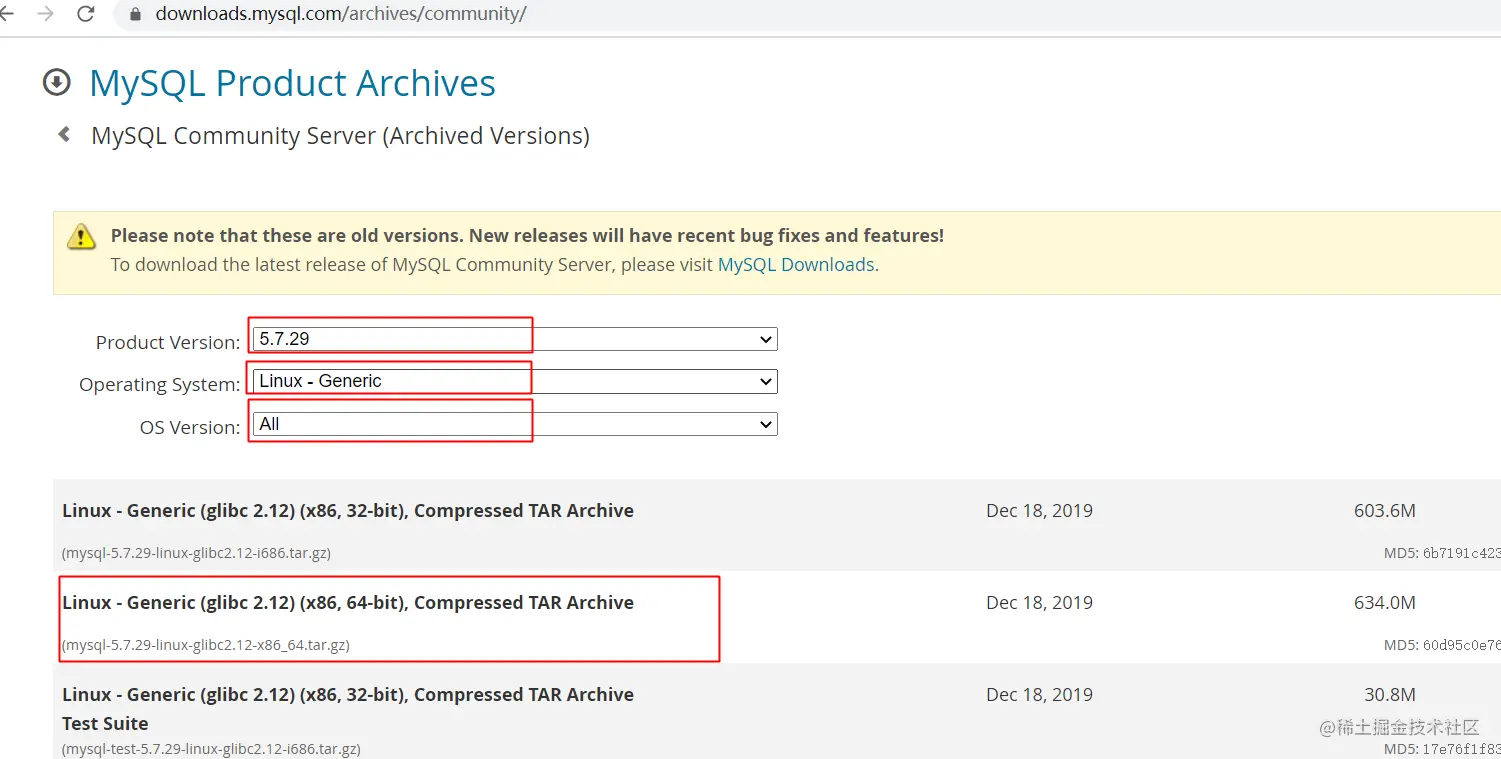
Task: Open the Operating System dropdown Linux - Generic
Action: (515, 381)
